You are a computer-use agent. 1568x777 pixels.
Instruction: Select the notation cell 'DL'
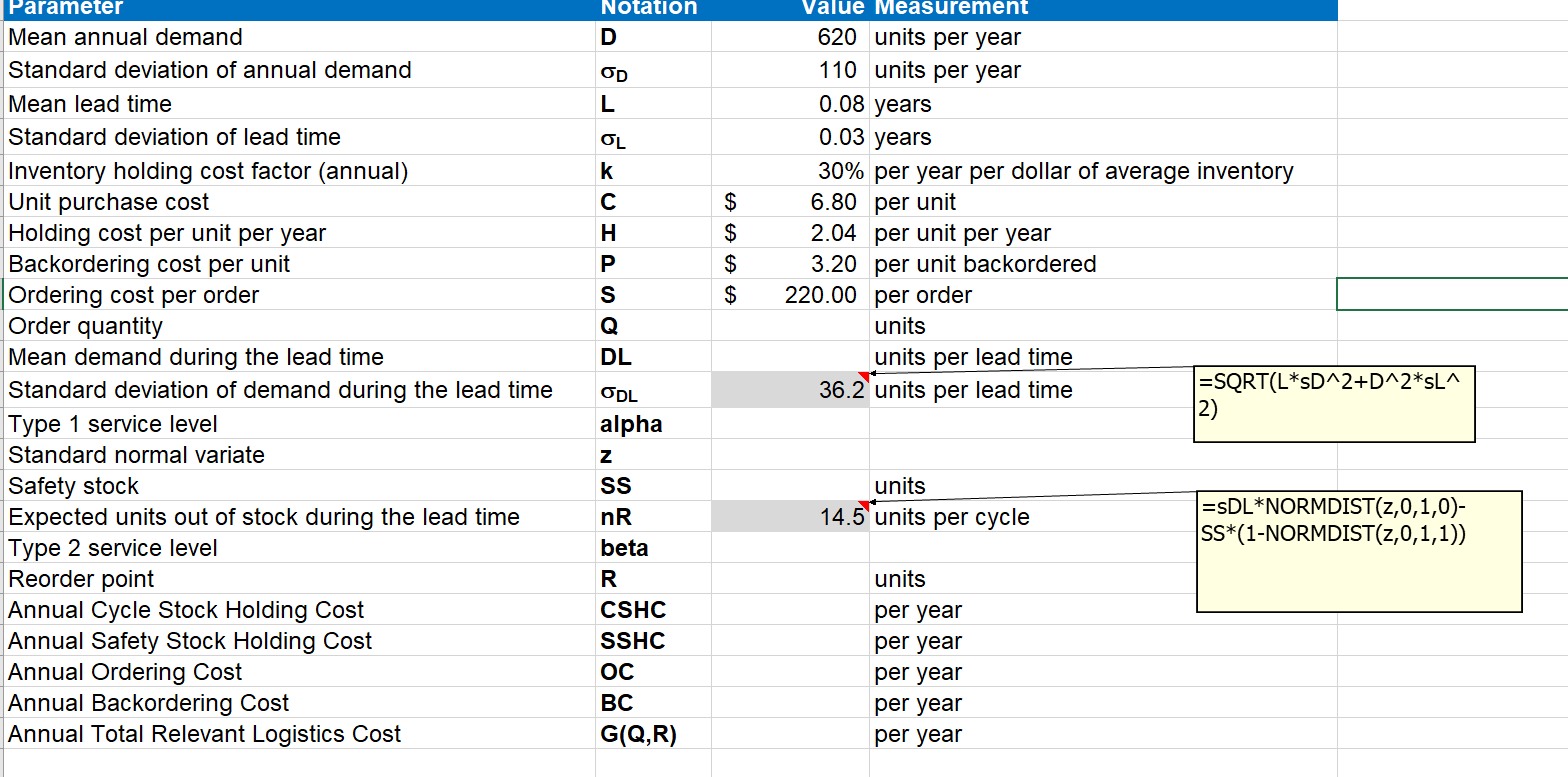[653, 357]
